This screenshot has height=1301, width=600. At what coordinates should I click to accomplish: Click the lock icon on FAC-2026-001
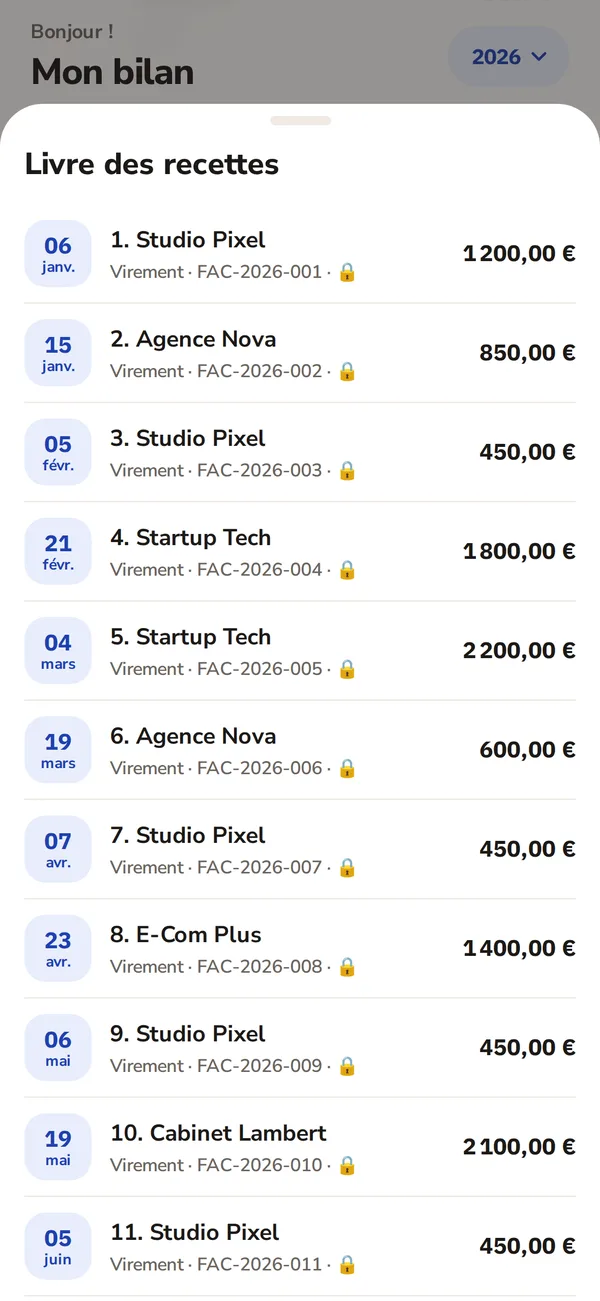coord(347,272)
